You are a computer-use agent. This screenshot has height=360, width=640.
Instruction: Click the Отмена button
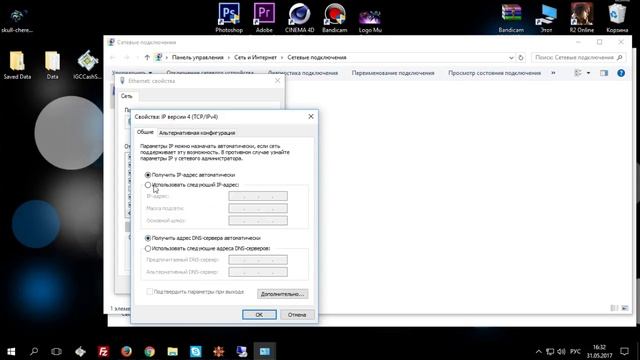[297, 315]
